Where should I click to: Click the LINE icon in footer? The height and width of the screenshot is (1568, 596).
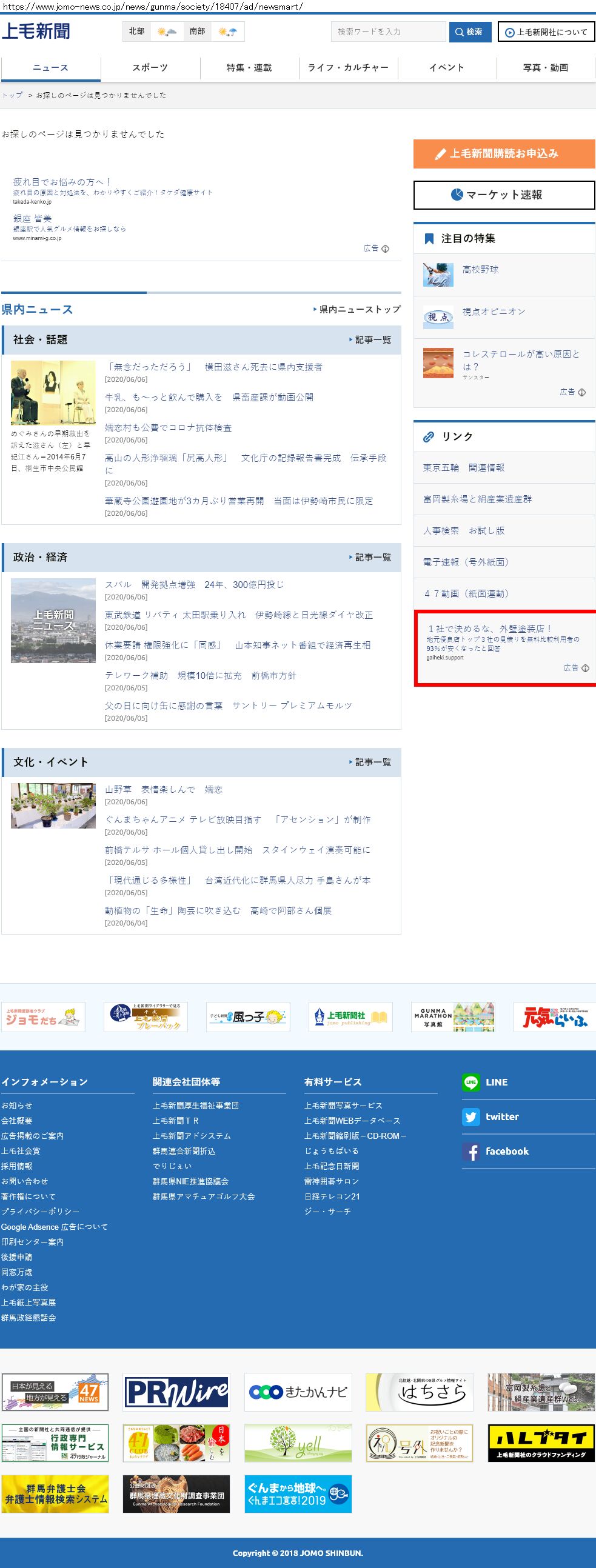[470, 1082]
